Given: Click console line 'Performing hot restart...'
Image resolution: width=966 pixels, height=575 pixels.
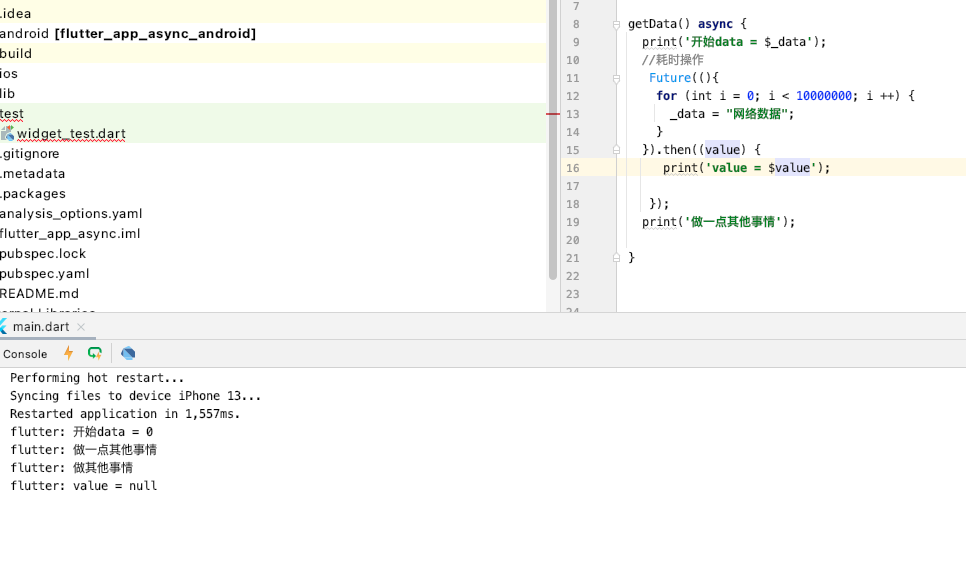Looking at the screenshot, I should click(97, 378).
